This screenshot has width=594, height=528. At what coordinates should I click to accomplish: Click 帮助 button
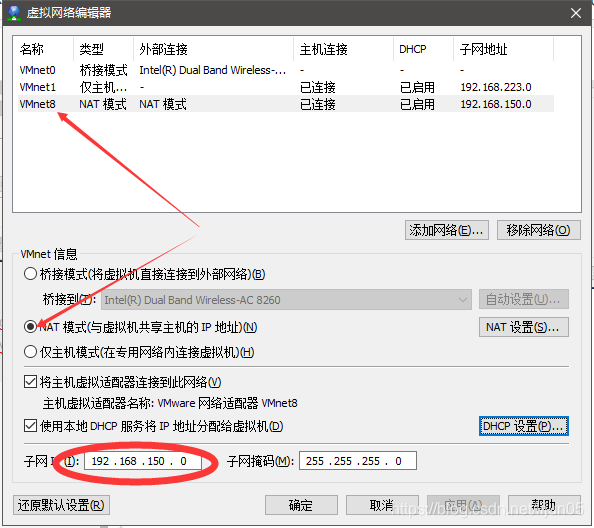(544, 505)
